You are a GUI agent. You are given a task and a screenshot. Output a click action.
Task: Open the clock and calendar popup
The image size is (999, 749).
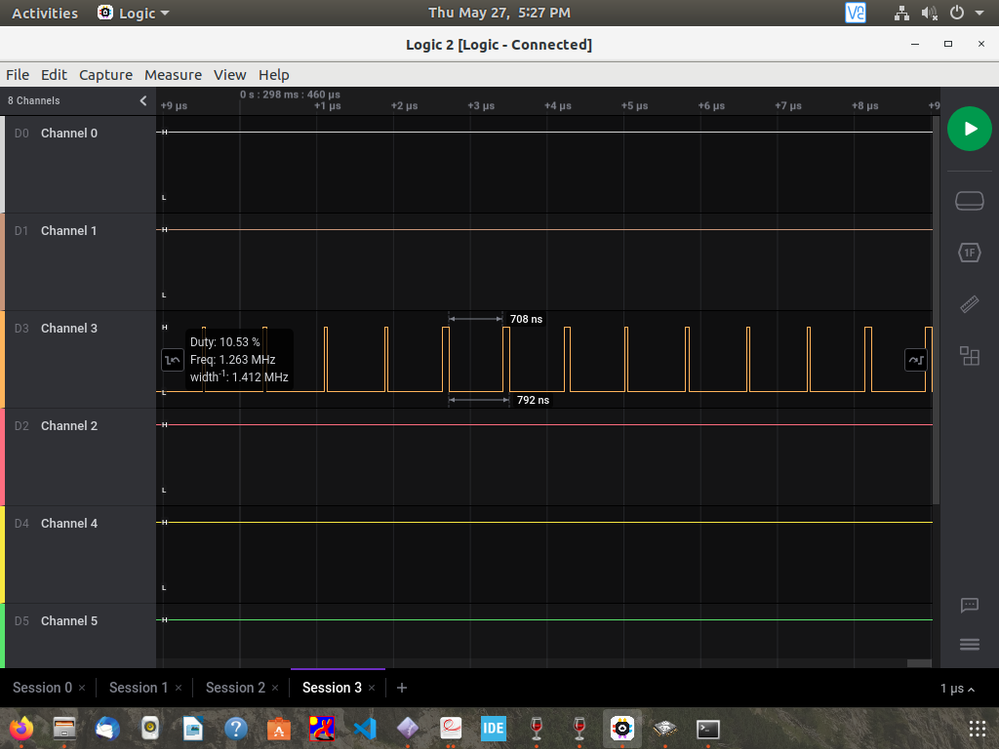[499, 13]
